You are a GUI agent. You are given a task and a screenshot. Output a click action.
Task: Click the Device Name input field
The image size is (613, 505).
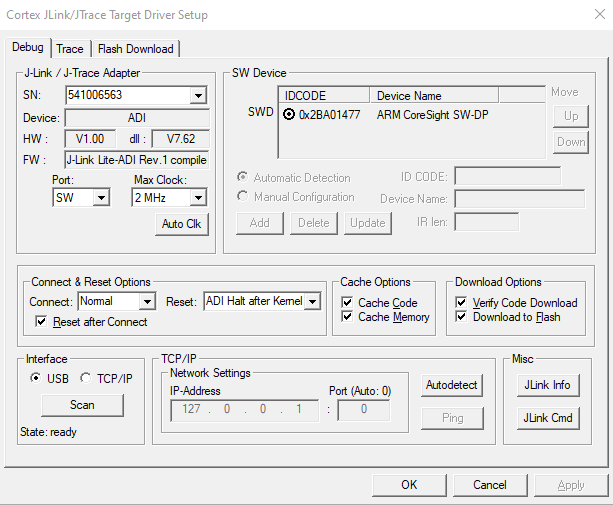point(520,199)
